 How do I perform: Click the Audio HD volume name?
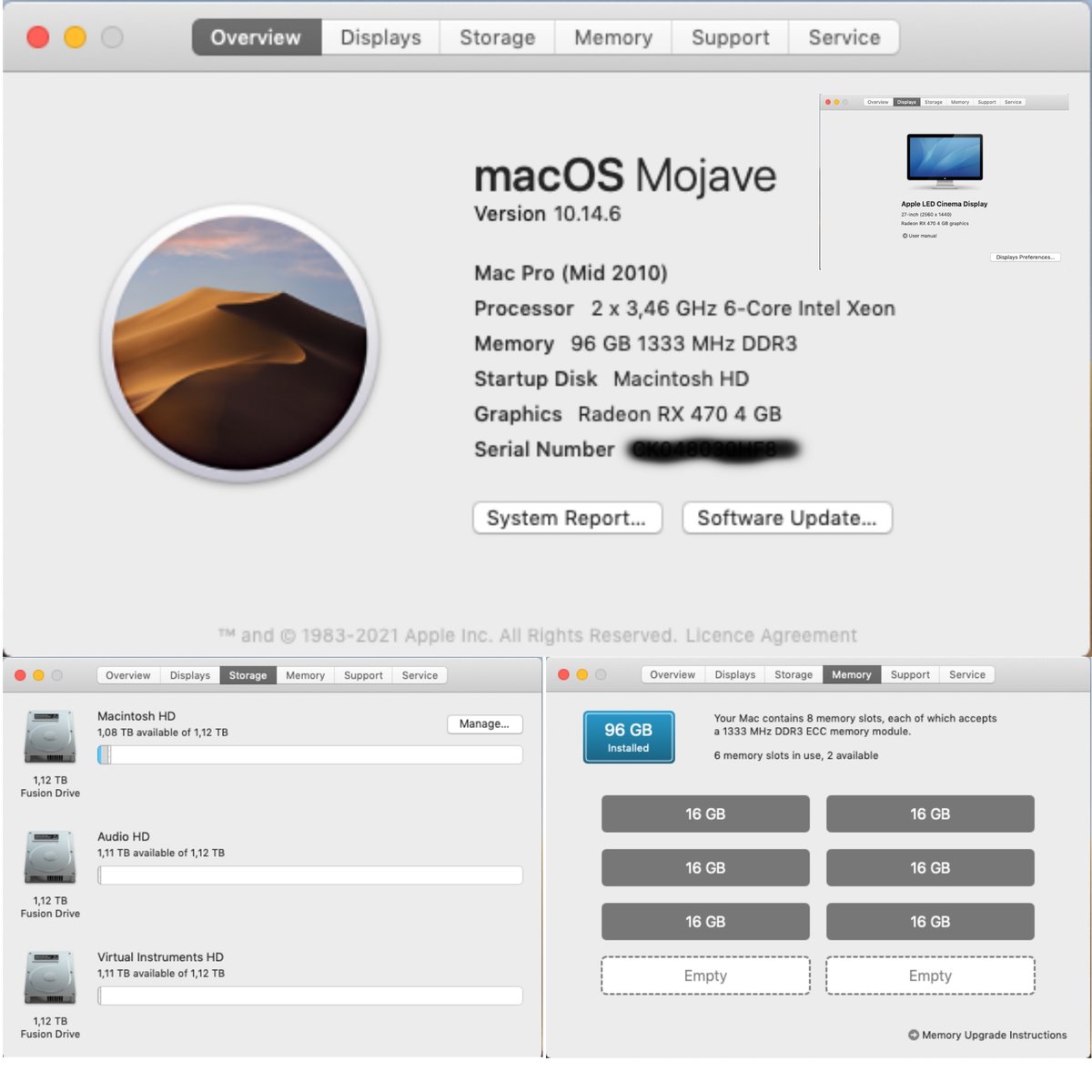pos(124,836)
